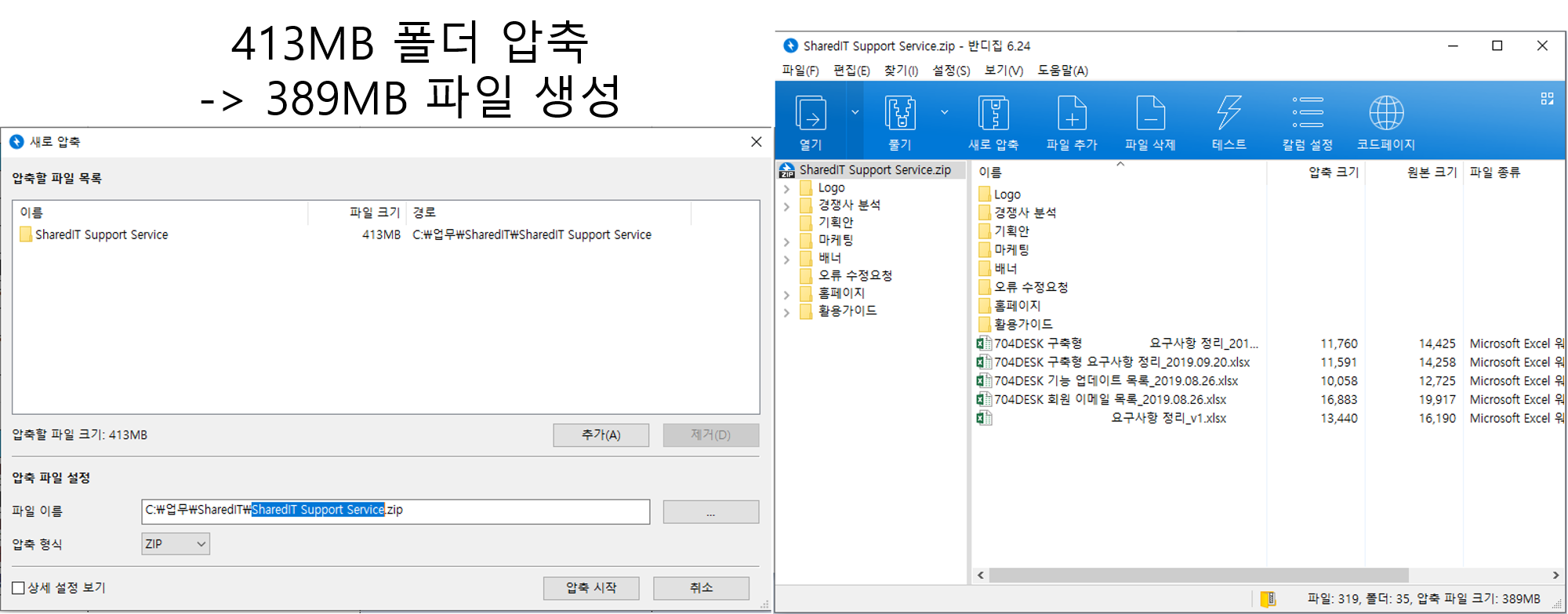Open the 찾기(I) menu
The height and width of the screenshot is (614, 1568).
coord(901,71)
